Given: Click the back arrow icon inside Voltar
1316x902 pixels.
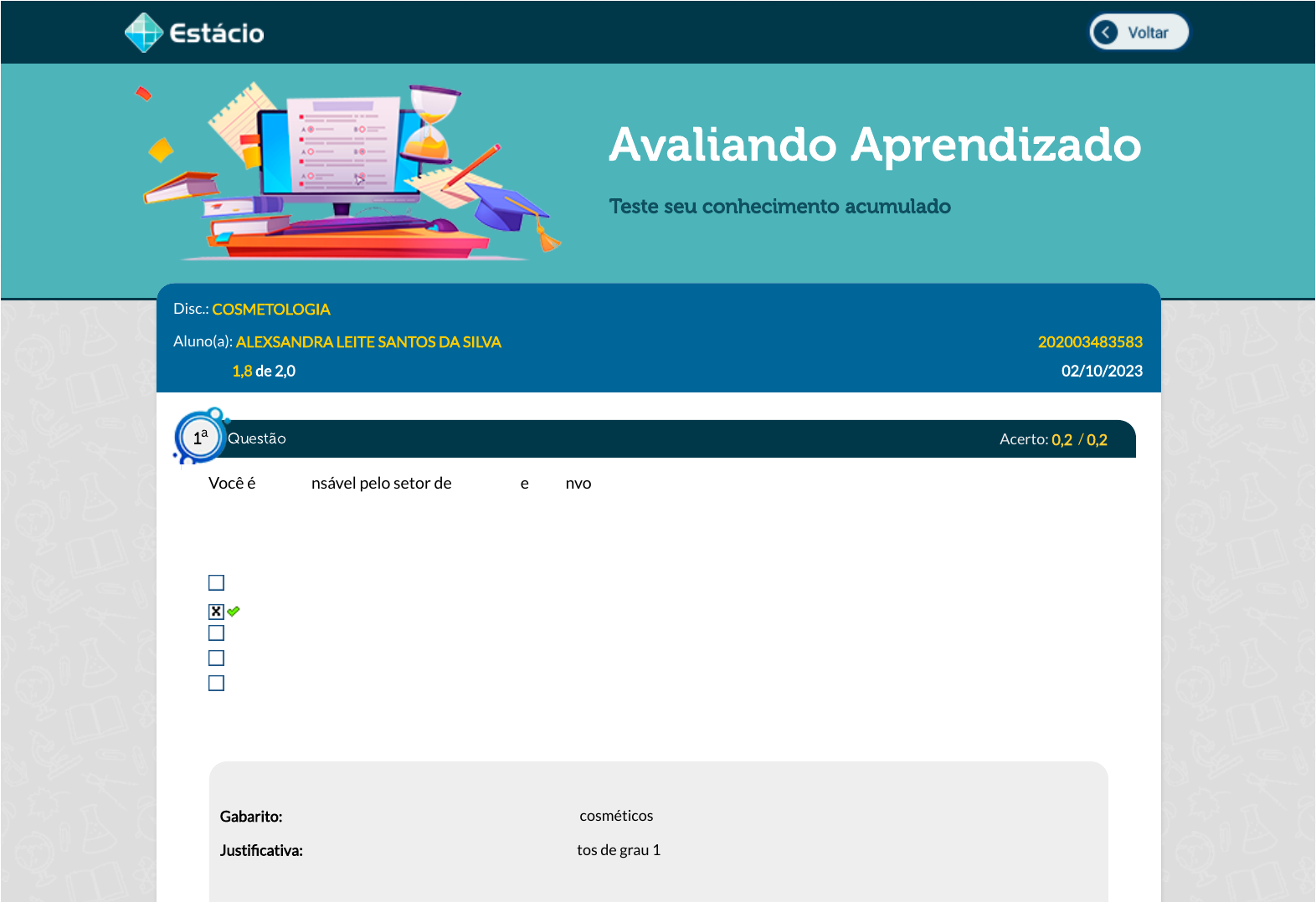Looking at the screenshot, I should pyautogui.click(x=1105, y=33).
